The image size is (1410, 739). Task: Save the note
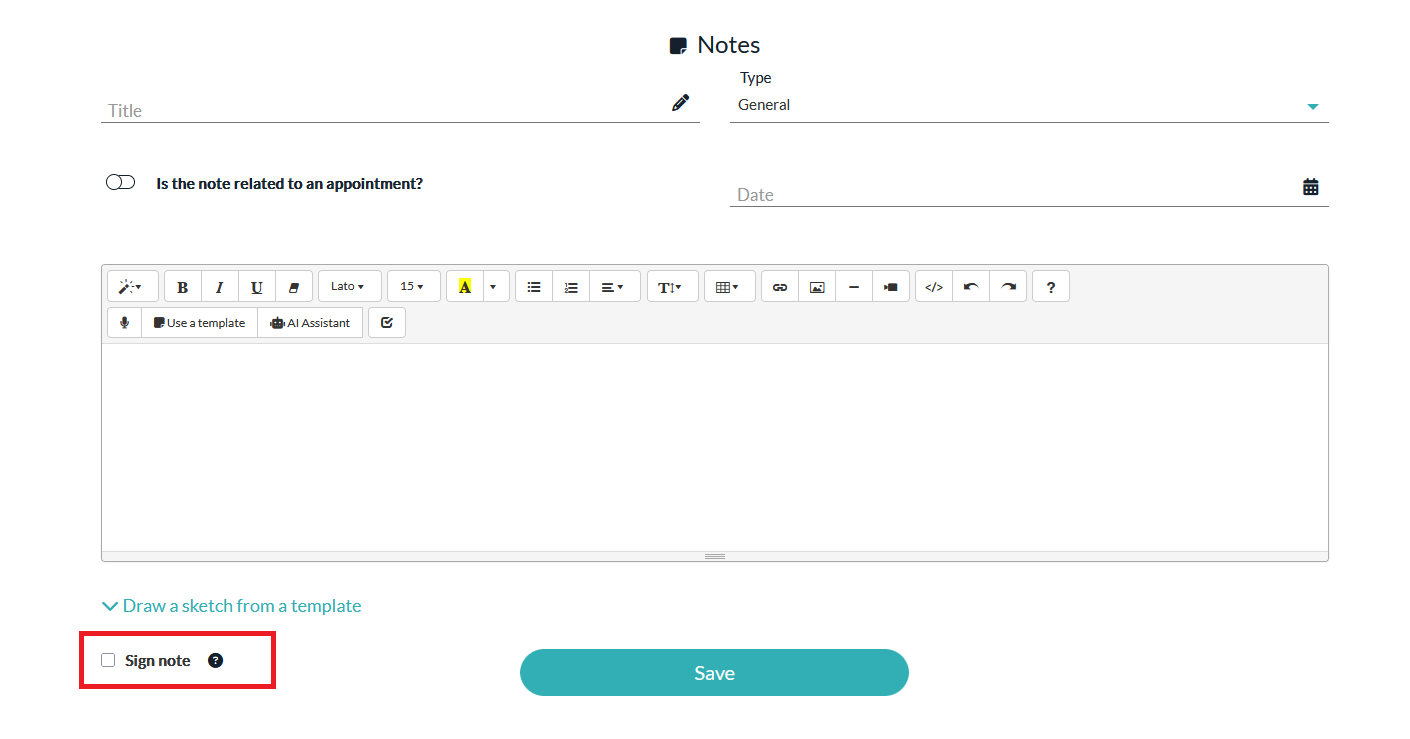pyautogui.click(x=714, y=673)
